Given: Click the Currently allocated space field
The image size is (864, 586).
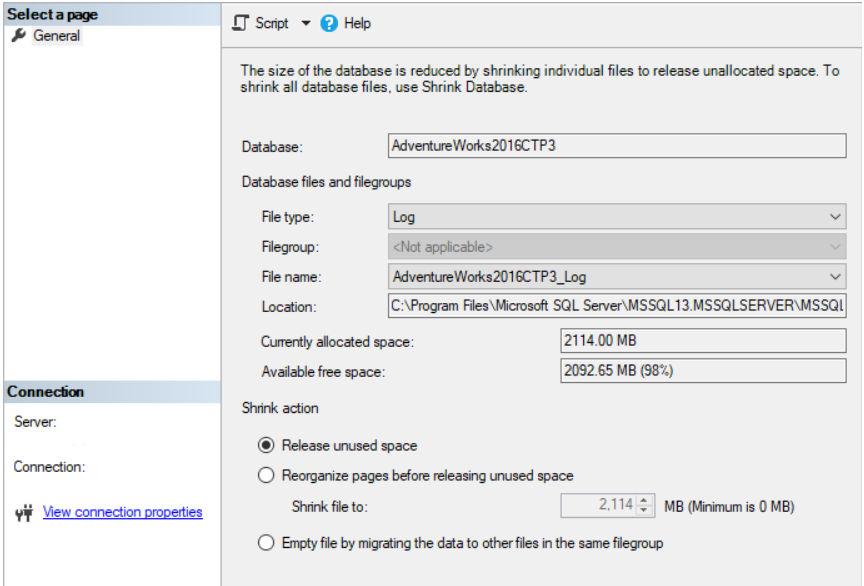Looking at the screenshot, I should coord(704,341).
